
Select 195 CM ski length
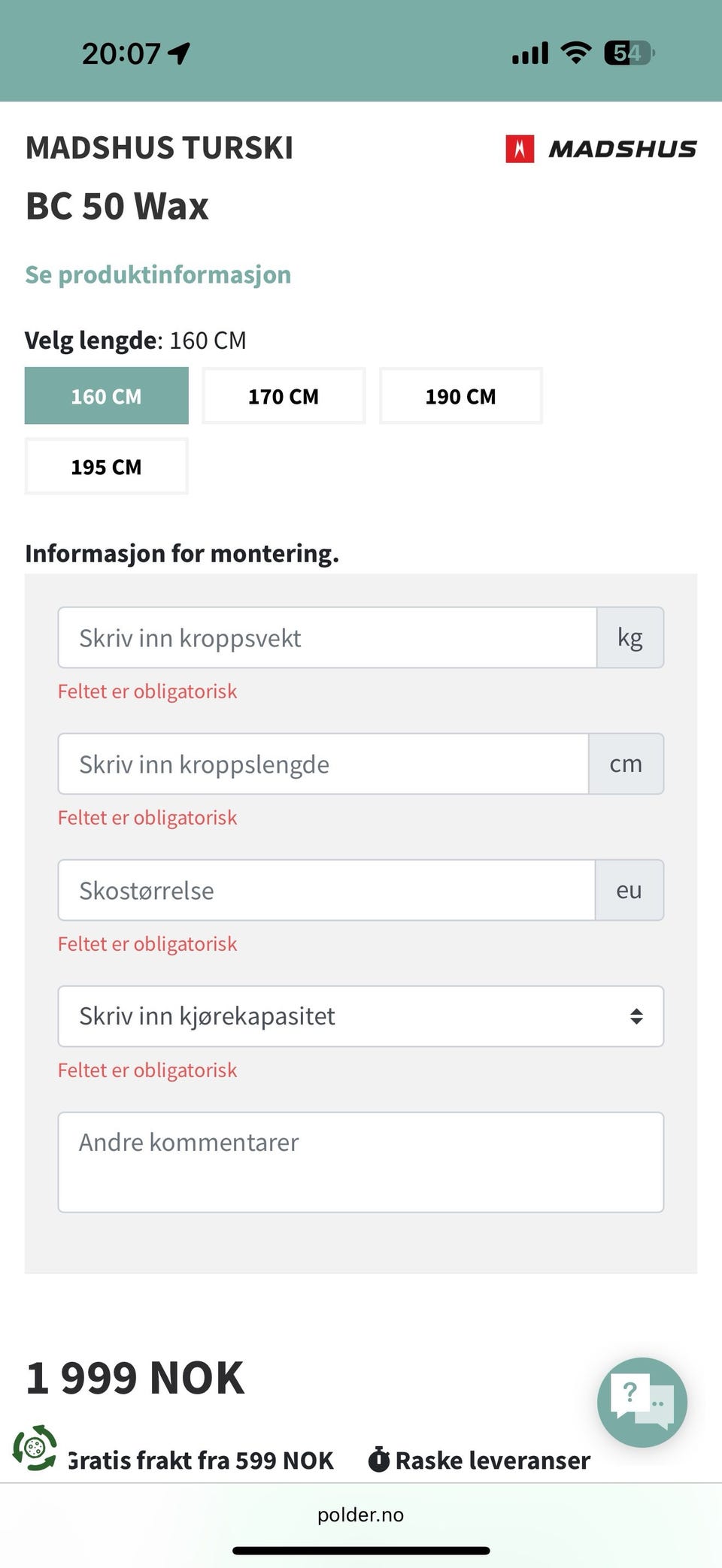106,467
